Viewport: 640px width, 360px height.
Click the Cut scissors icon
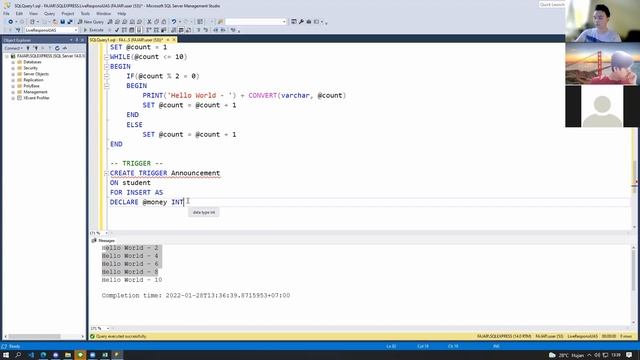click(x=149, y=22)
